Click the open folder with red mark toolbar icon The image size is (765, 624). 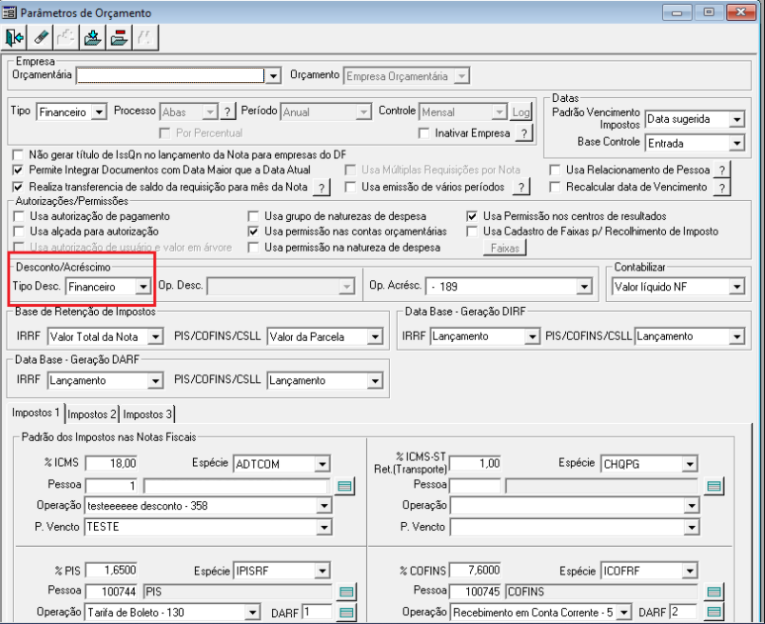[119, 38]
